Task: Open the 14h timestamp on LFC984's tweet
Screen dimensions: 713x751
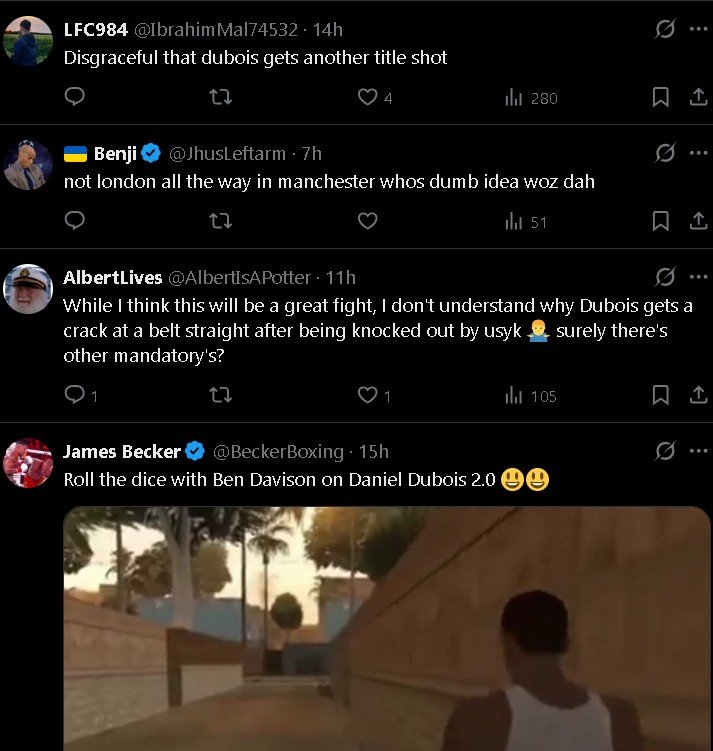Action: (x=328, y=29)
